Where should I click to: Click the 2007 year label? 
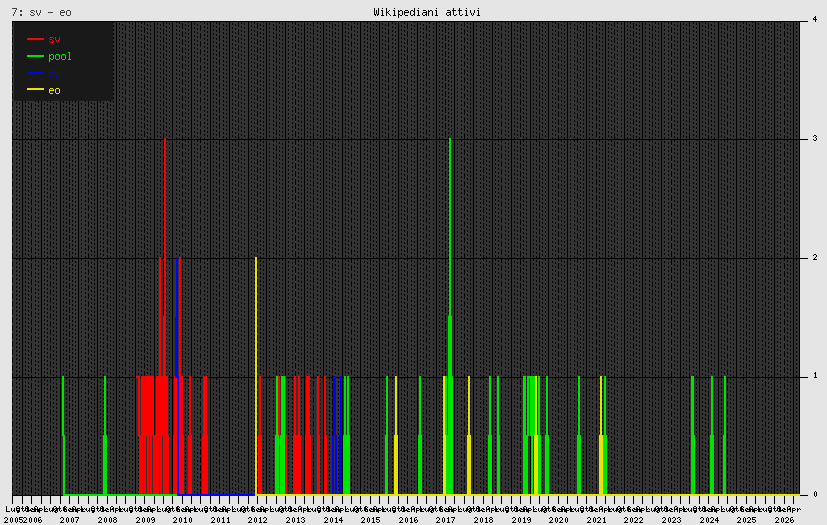(x=70, y=520)
